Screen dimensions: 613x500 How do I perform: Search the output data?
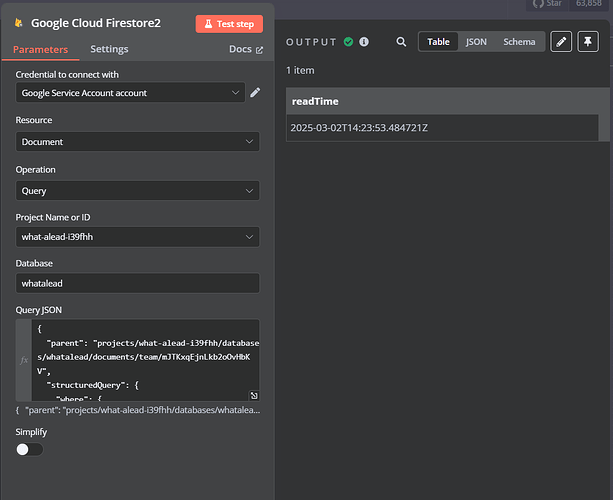401,42
